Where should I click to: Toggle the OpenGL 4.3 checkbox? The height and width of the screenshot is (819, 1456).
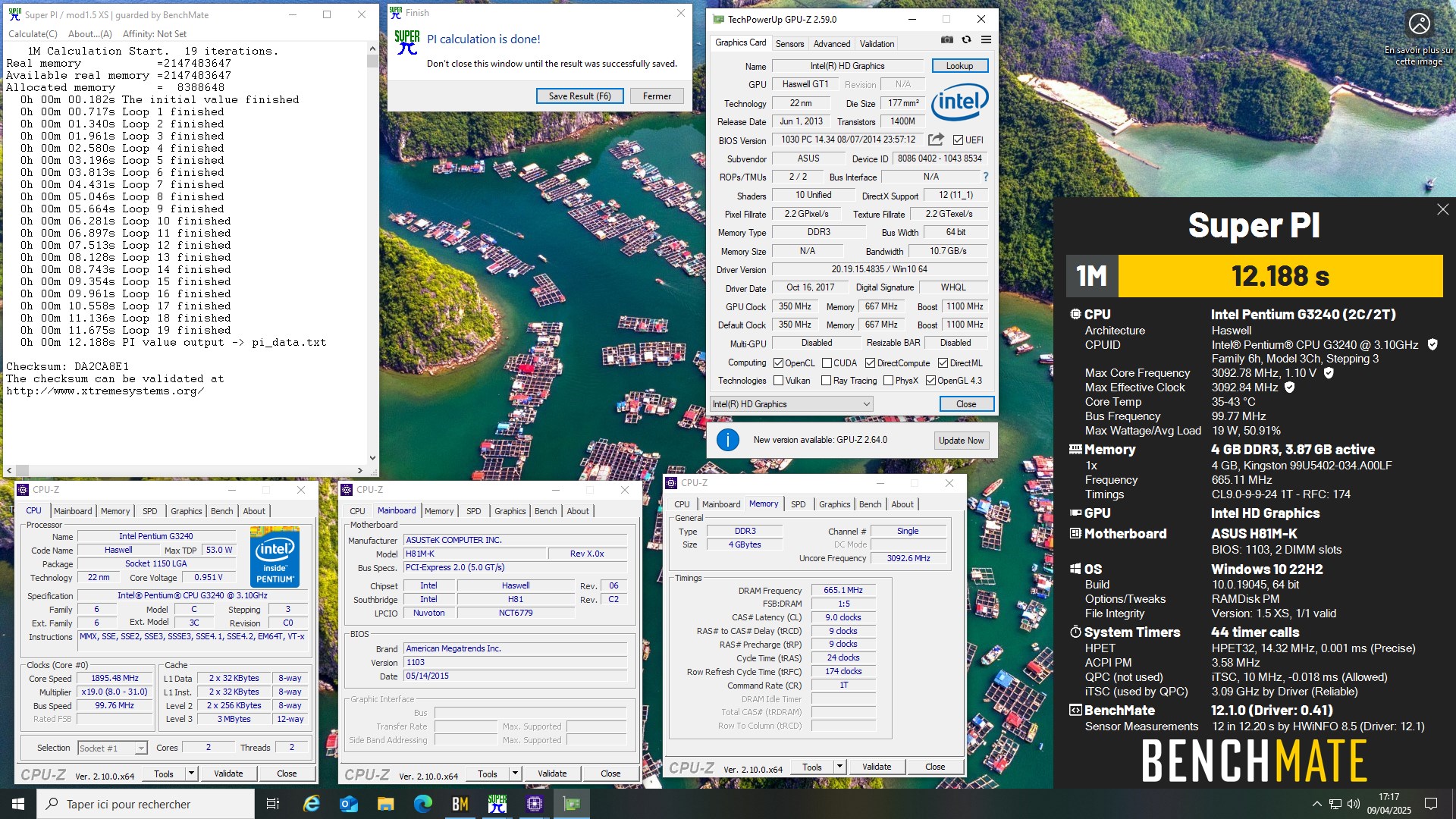coord(930,381)
